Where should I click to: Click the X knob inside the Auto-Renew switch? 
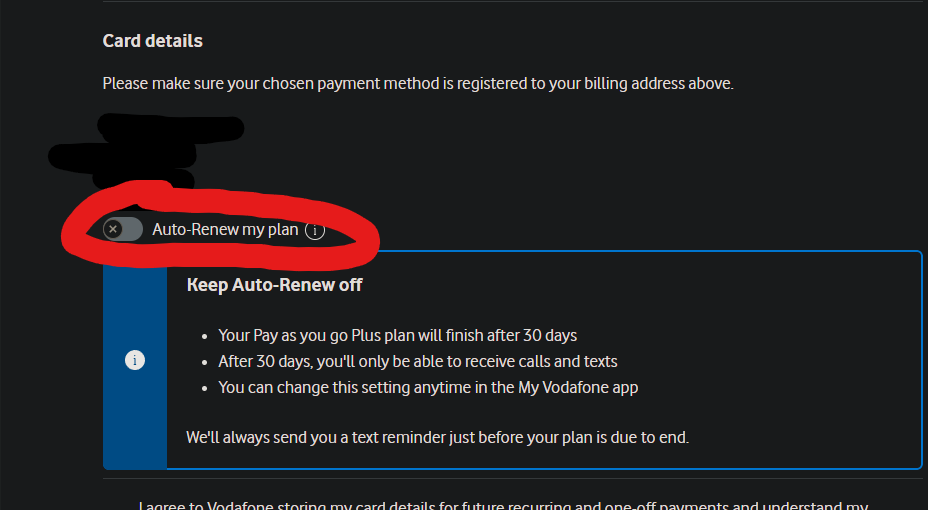[x=113, y=229]
